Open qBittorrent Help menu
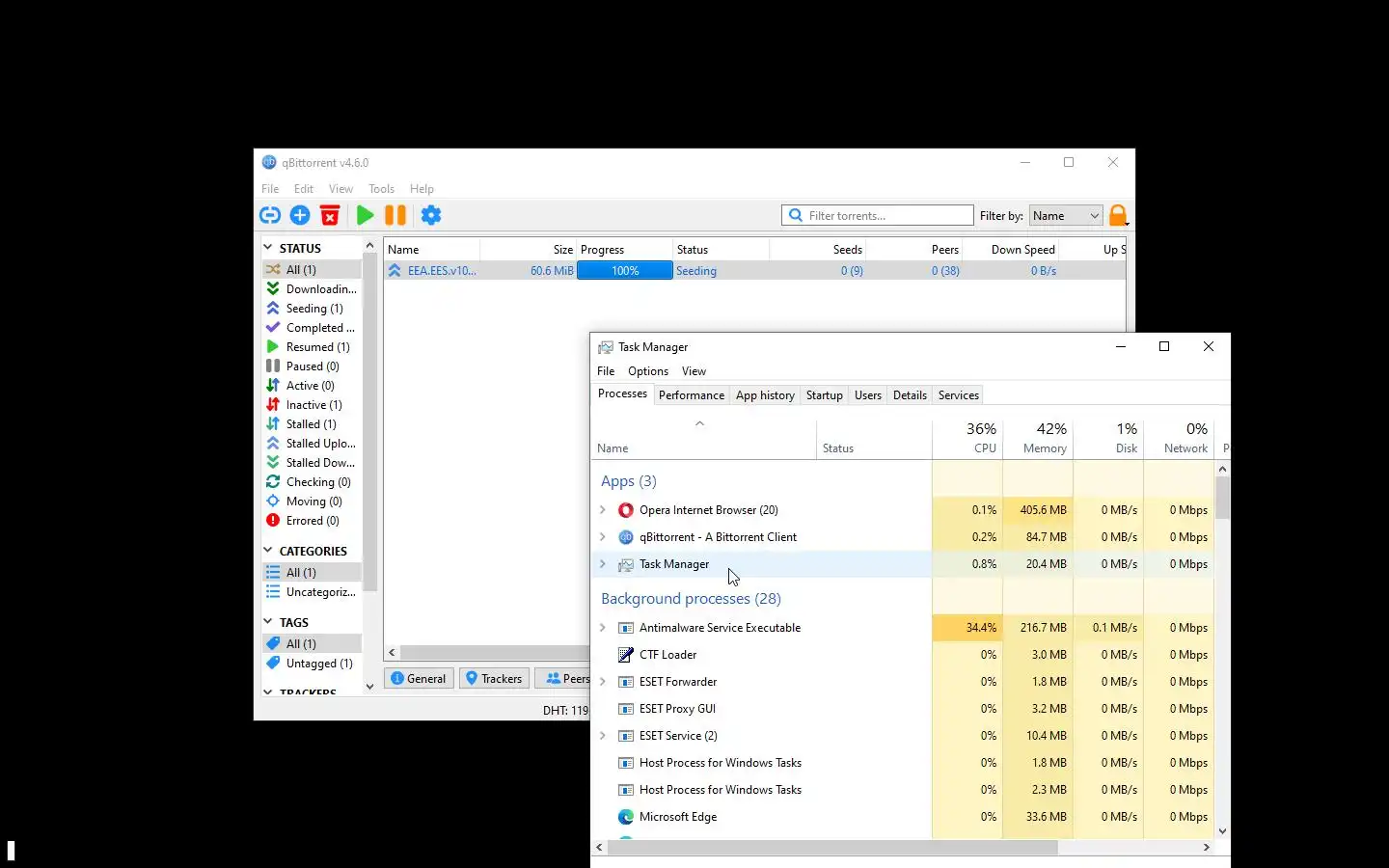 coord(422,189)
